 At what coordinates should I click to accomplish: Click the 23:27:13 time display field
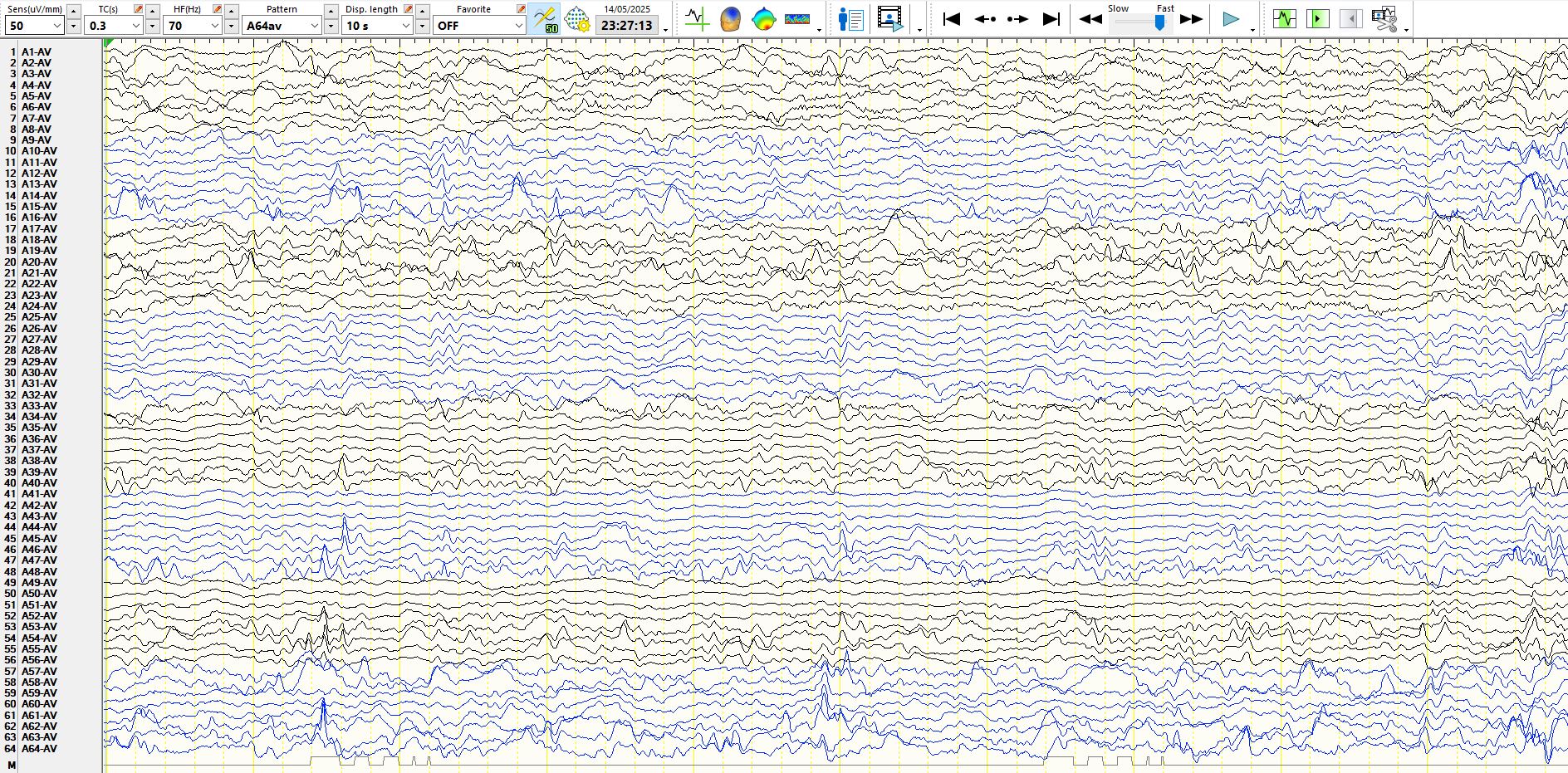point(627,26)
